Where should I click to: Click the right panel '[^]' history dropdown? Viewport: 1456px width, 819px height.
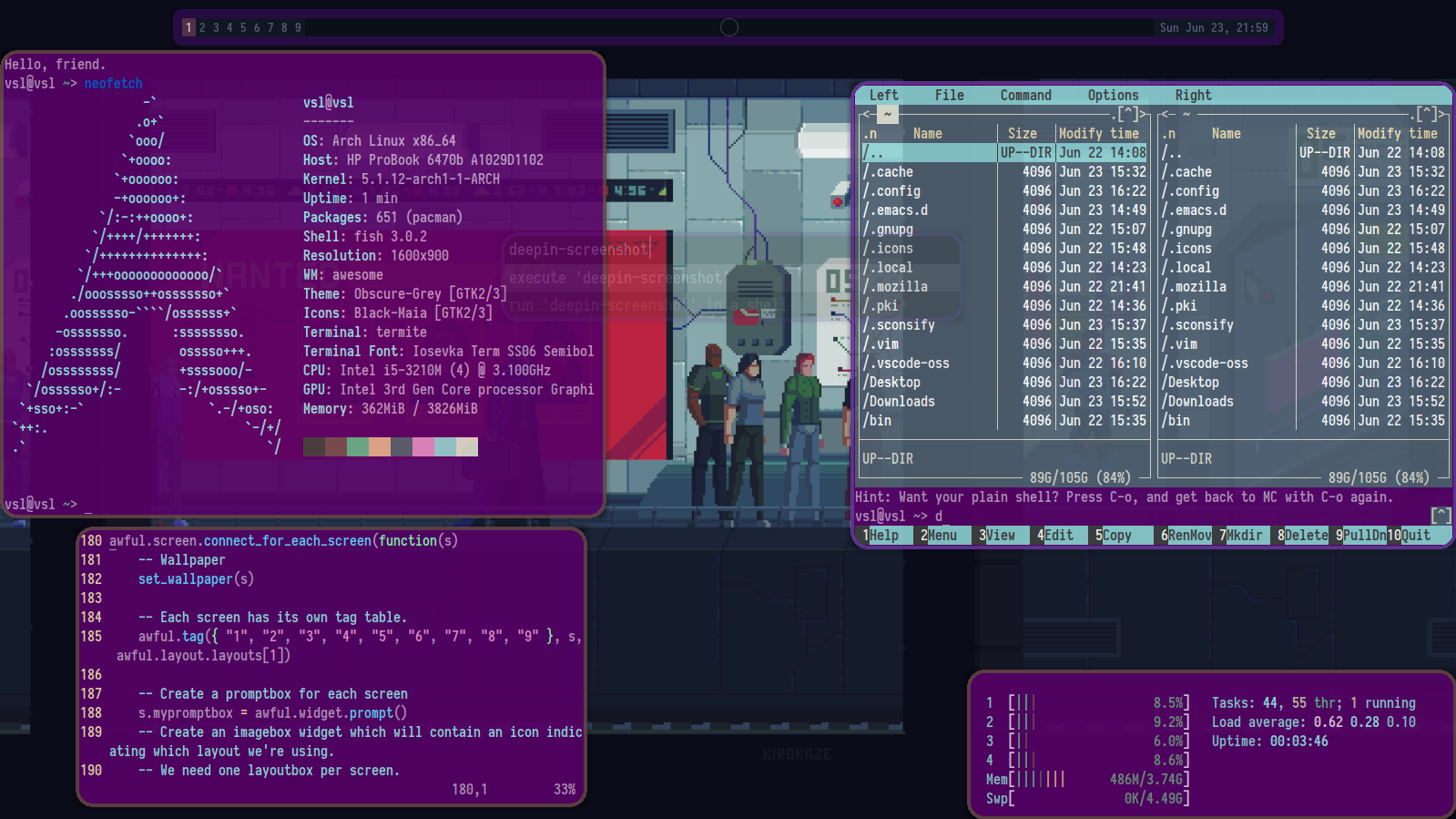[1426, 114]
